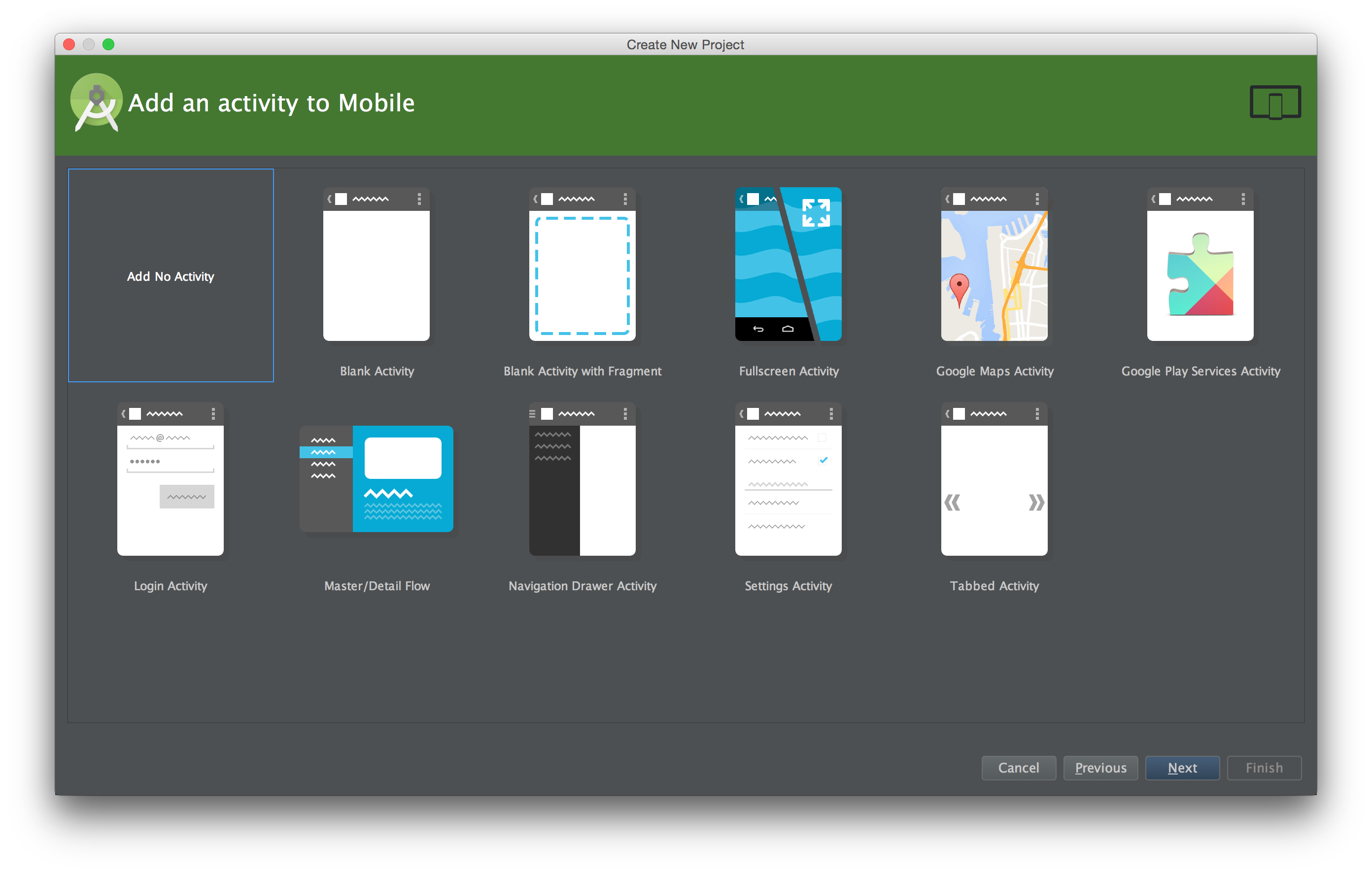The height and width of the screenshot is (874, 1372).
Task: Pick the Fullscreen Activity template icon
Action: (788, 265)
